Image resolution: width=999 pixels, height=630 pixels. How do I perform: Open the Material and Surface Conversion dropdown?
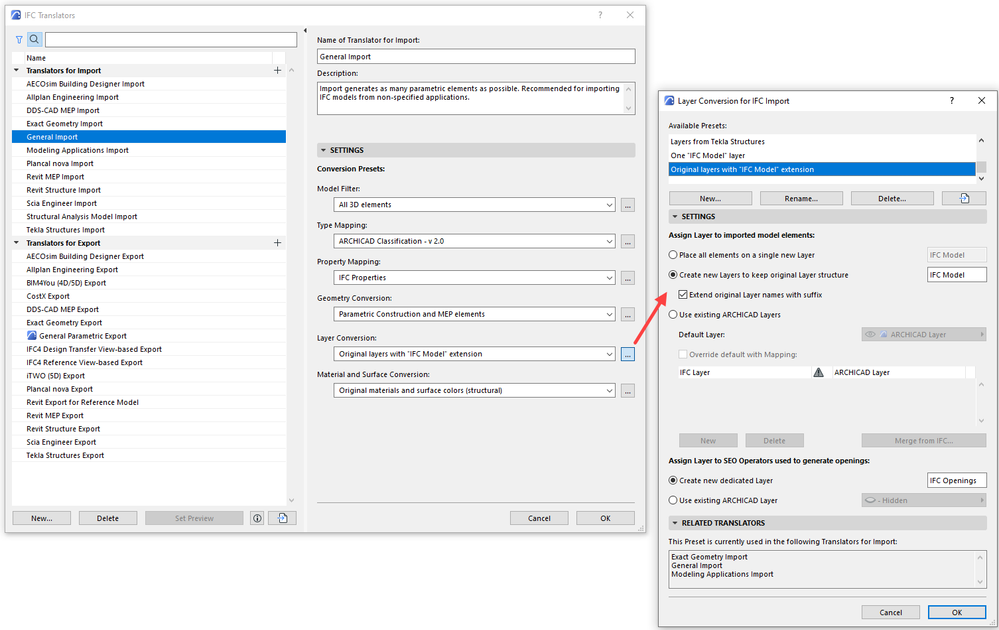pyautogui.click(x=474, y=390)
